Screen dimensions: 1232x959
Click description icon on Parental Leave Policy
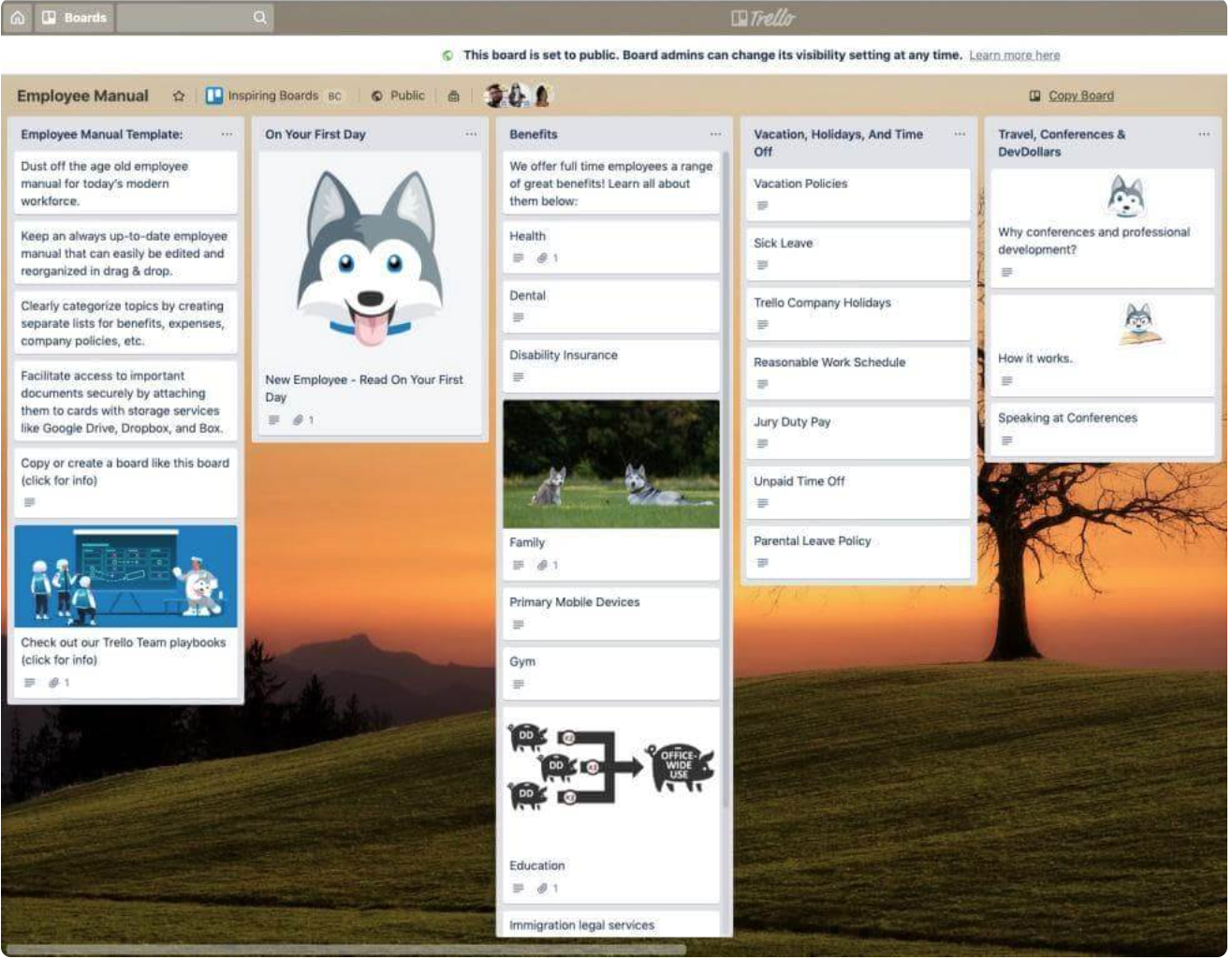pyautogui.click(x=763, y=563)
